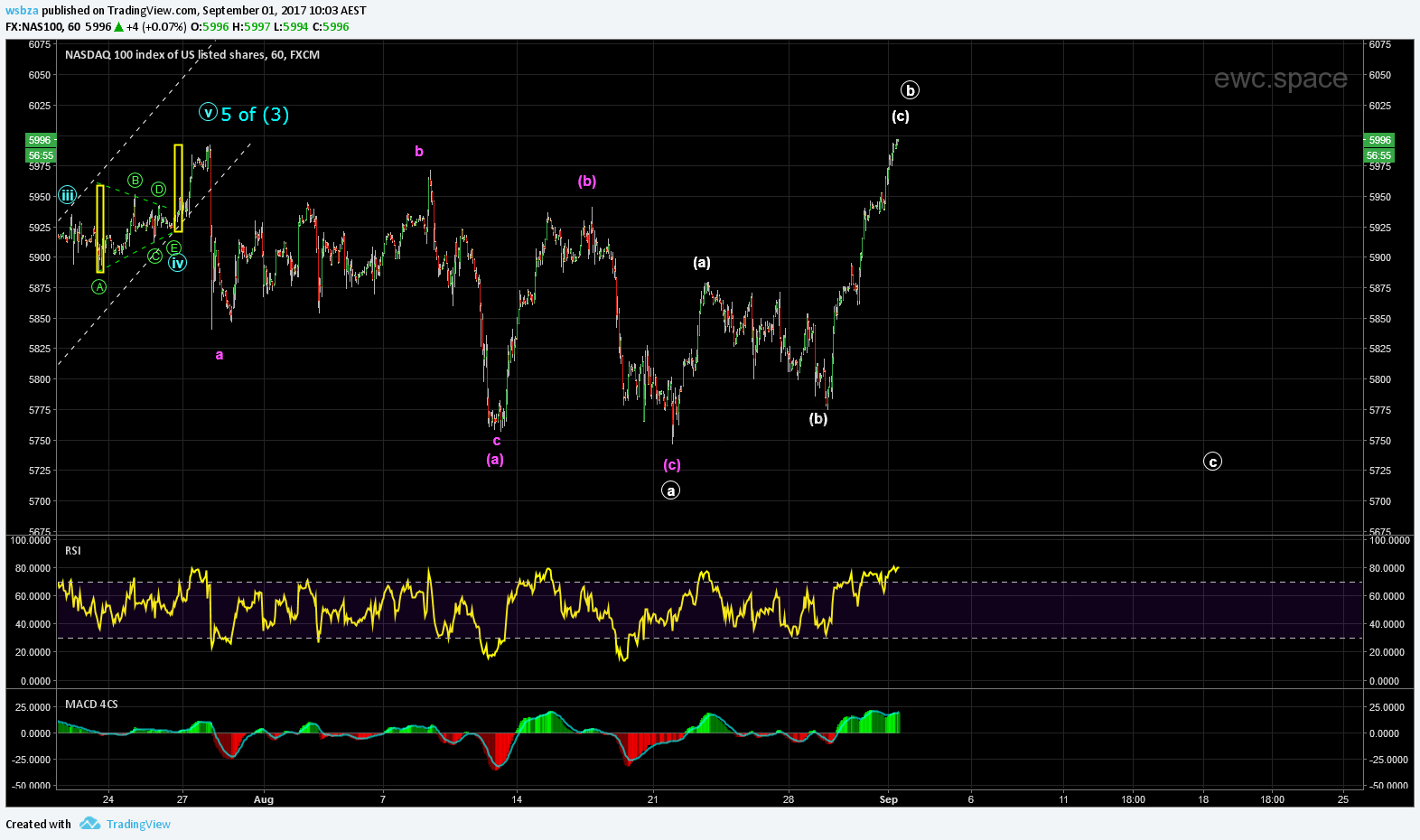Click the 'Sep' date on the time axis
Viewport: 1420px width, 840px height.
[x=889, y=799]
